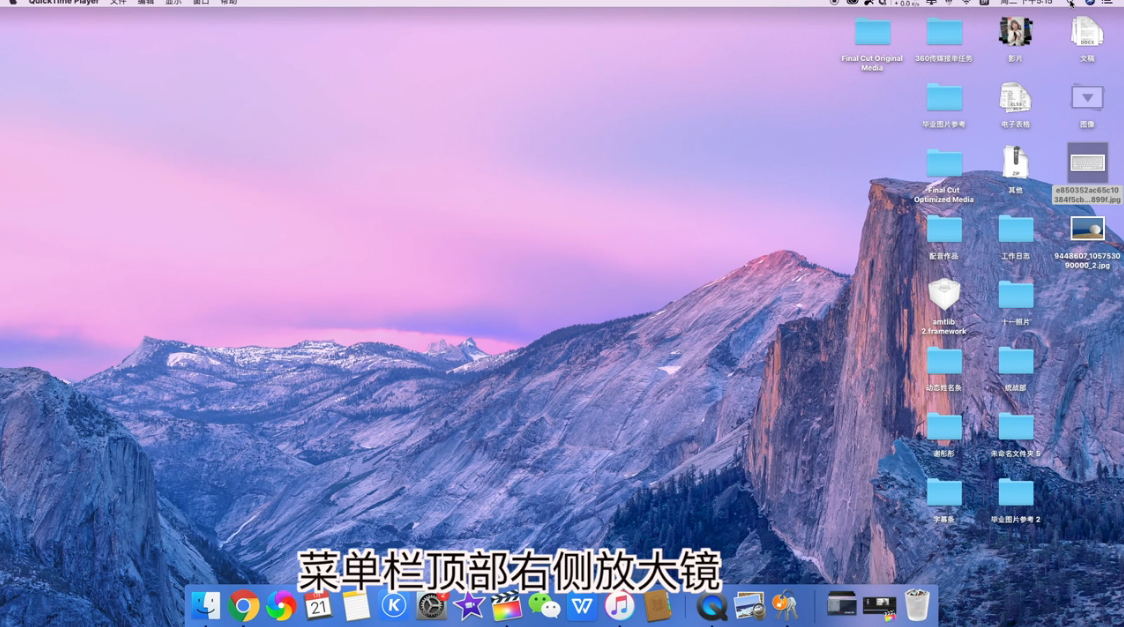Open System Preferences gear in dock
This screenshot has width=1124, height=627.
432,606
